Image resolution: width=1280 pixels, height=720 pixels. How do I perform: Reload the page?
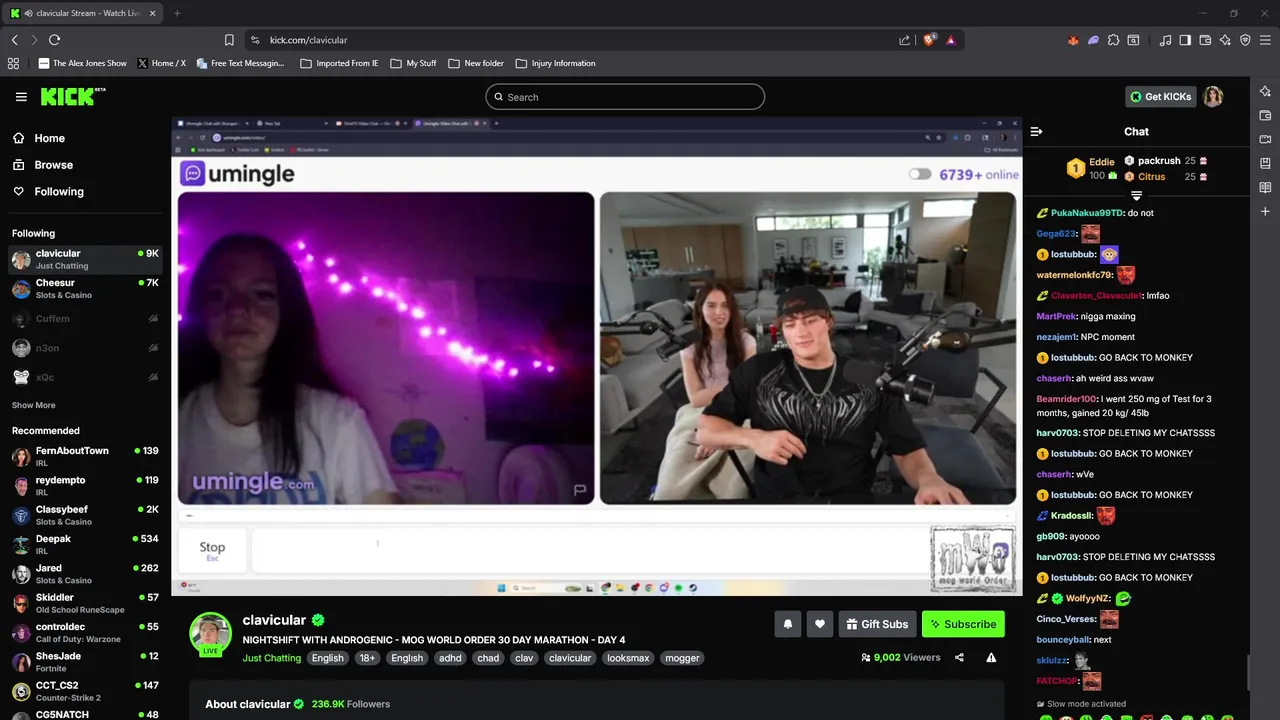point(54,40)
